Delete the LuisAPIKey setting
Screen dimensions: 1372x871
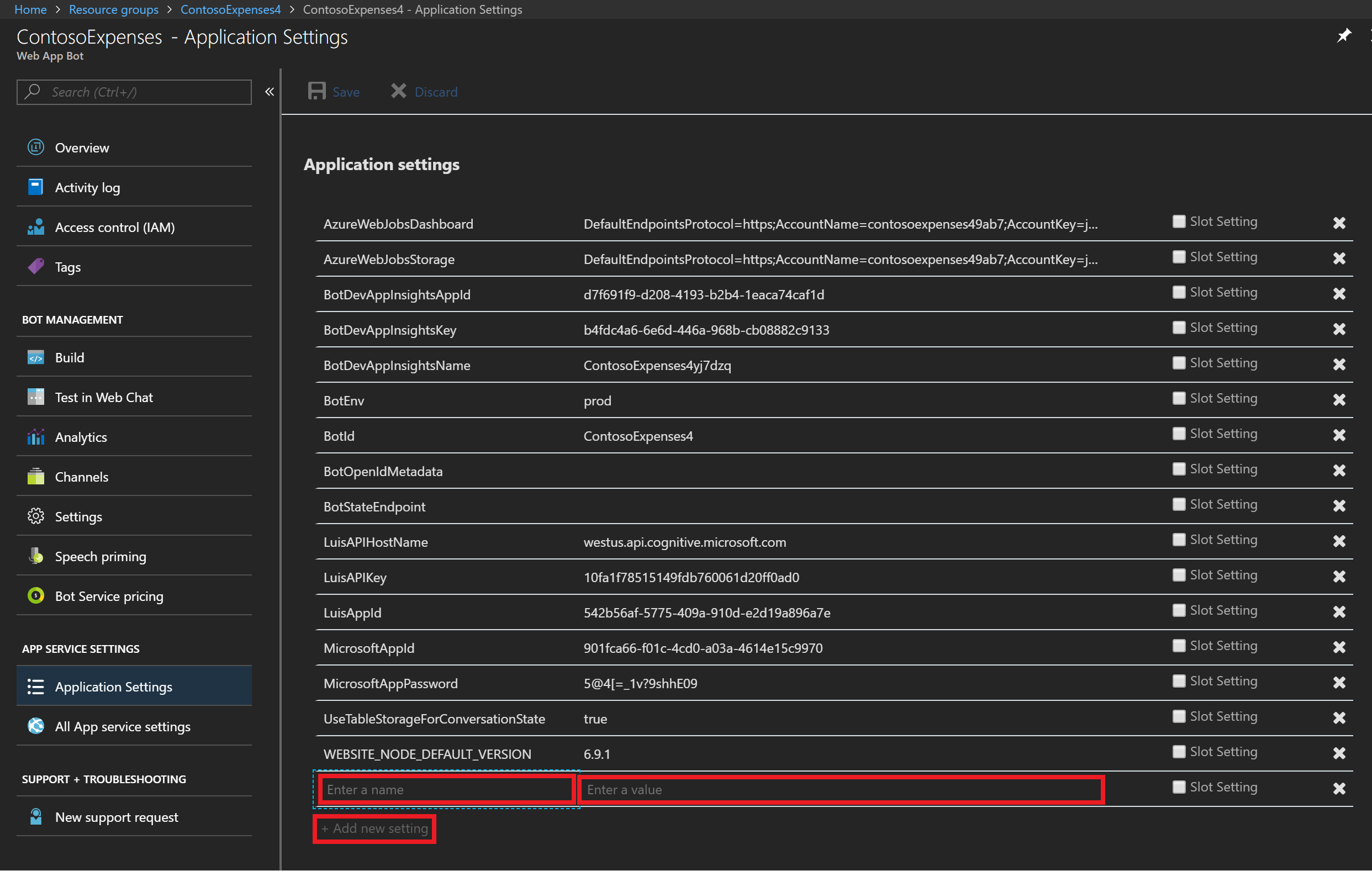click(x=1339, y=577)
